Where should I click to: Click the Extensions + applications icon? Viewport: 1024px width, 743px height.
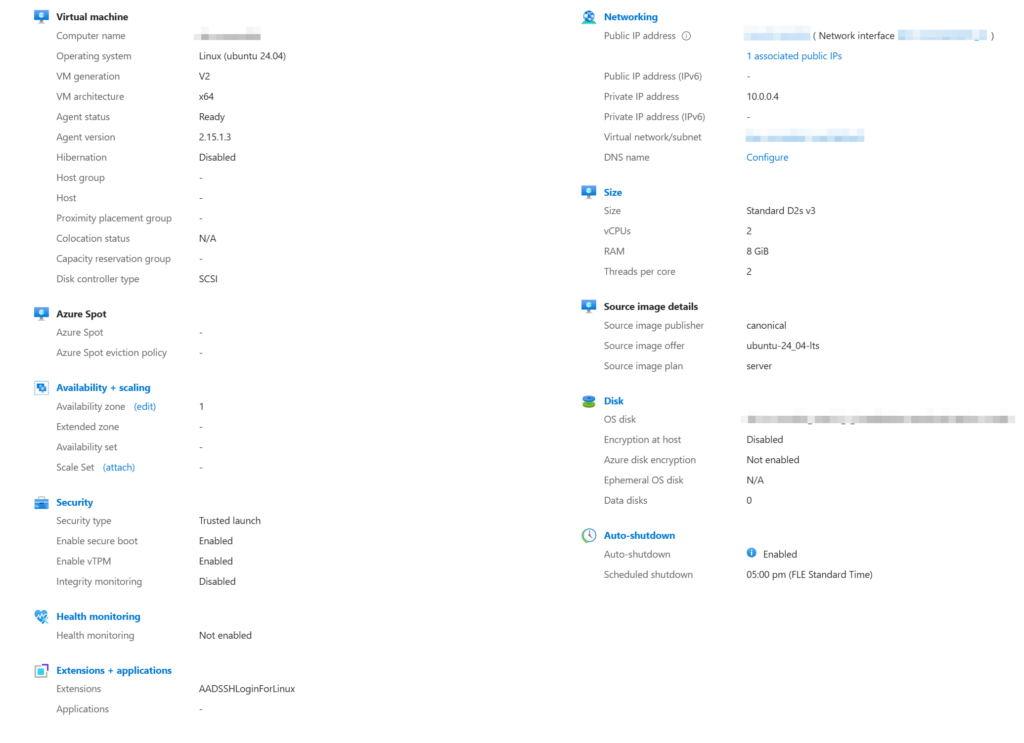pyautogui.click(x=41, y=669)
